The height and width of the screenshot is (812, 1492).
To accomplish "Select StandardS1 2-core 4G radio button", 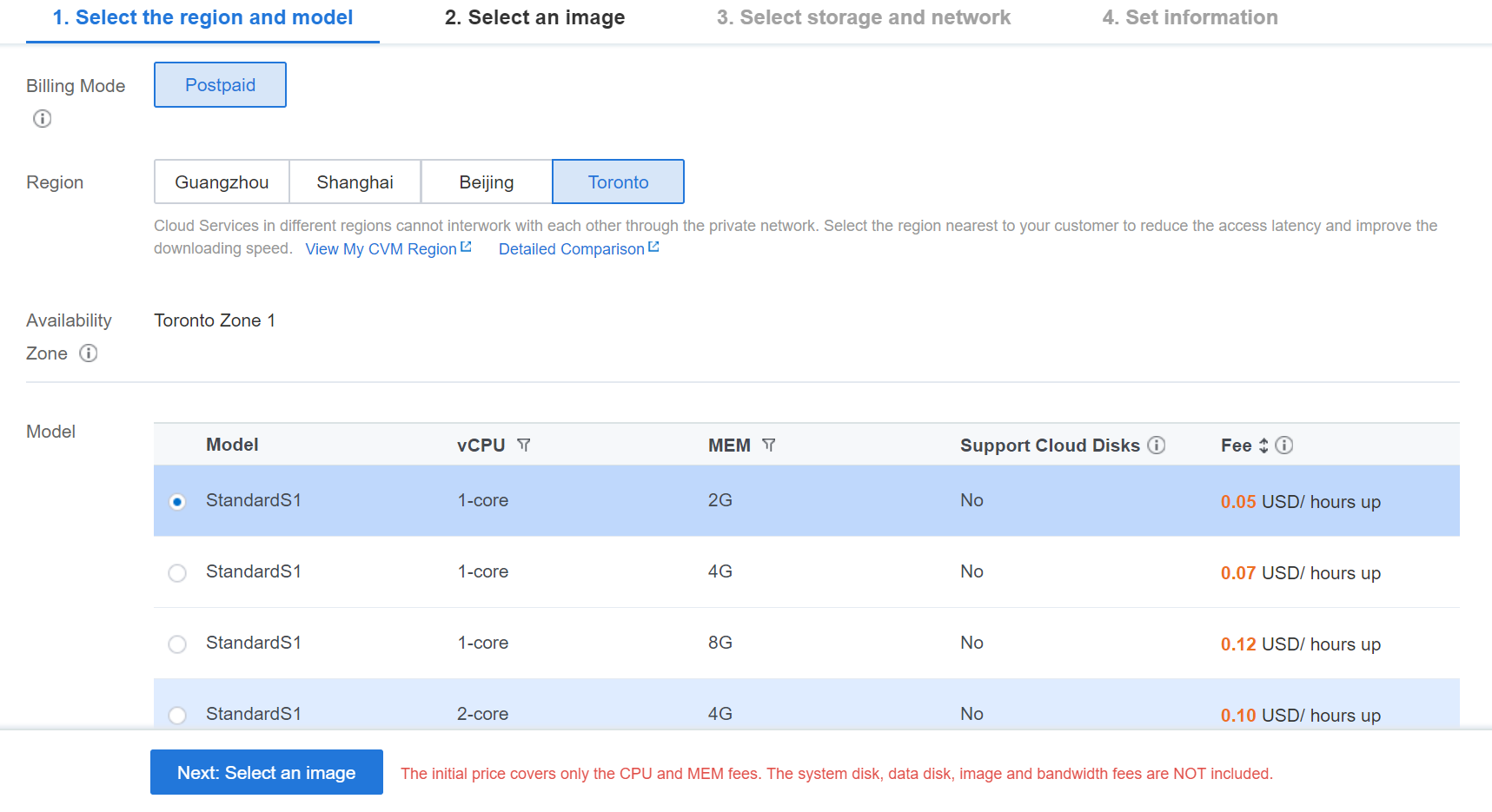I will coord(177,716).
